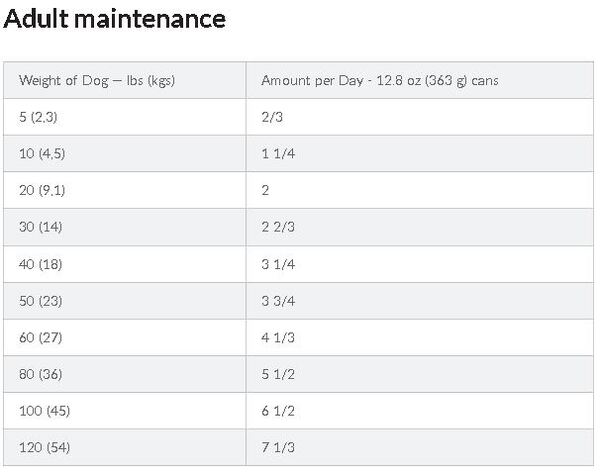Click the amount cell showing 2
The height and width of the screenshot is (472, 600).
420,190
